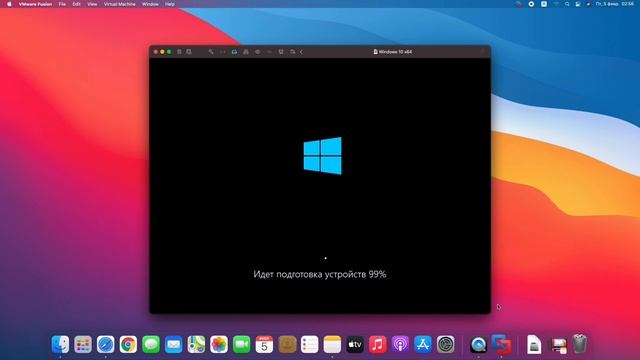
Task: Click the Windows logo in VM screen
Action: pos(322,156)
